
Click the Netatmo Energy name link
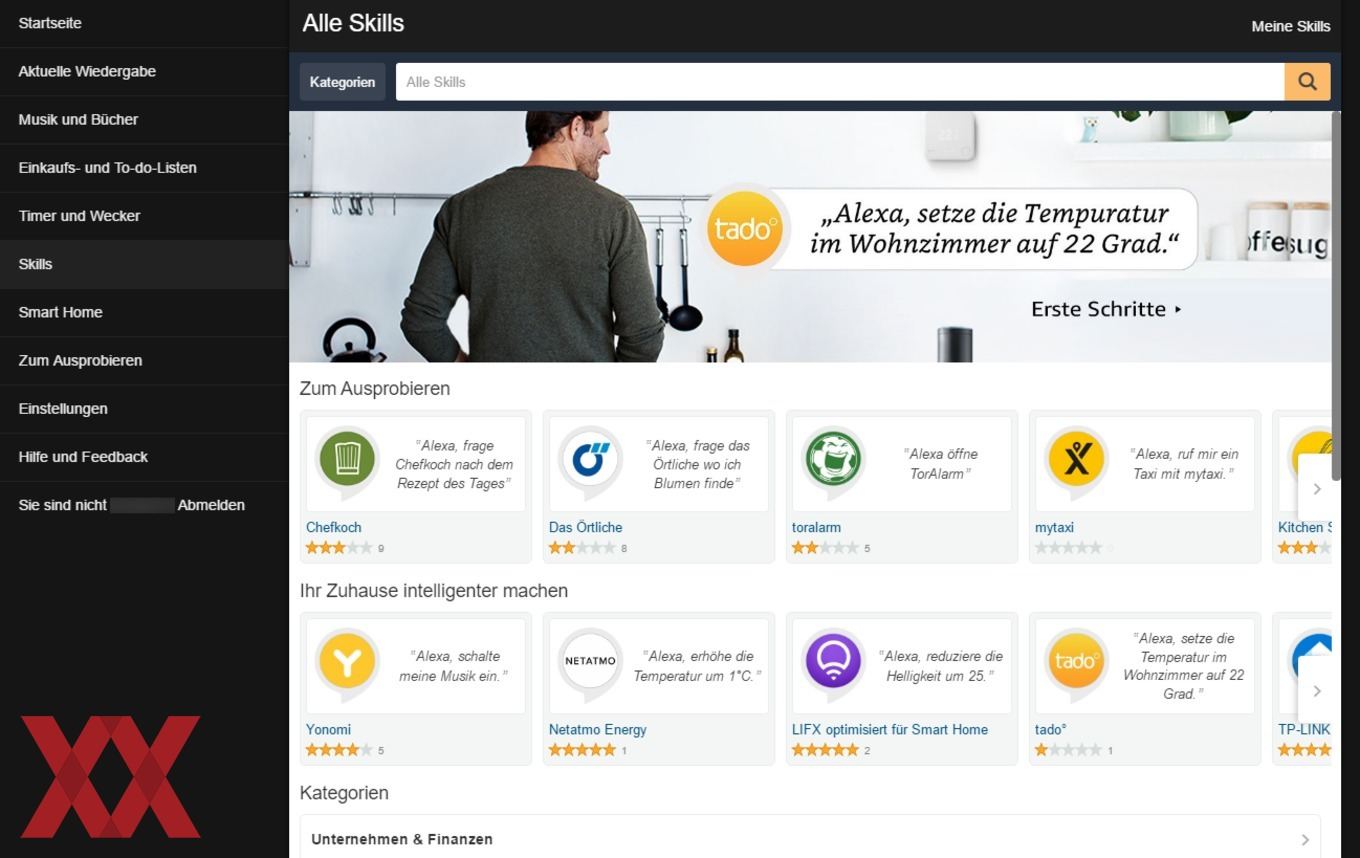(598, 729)
